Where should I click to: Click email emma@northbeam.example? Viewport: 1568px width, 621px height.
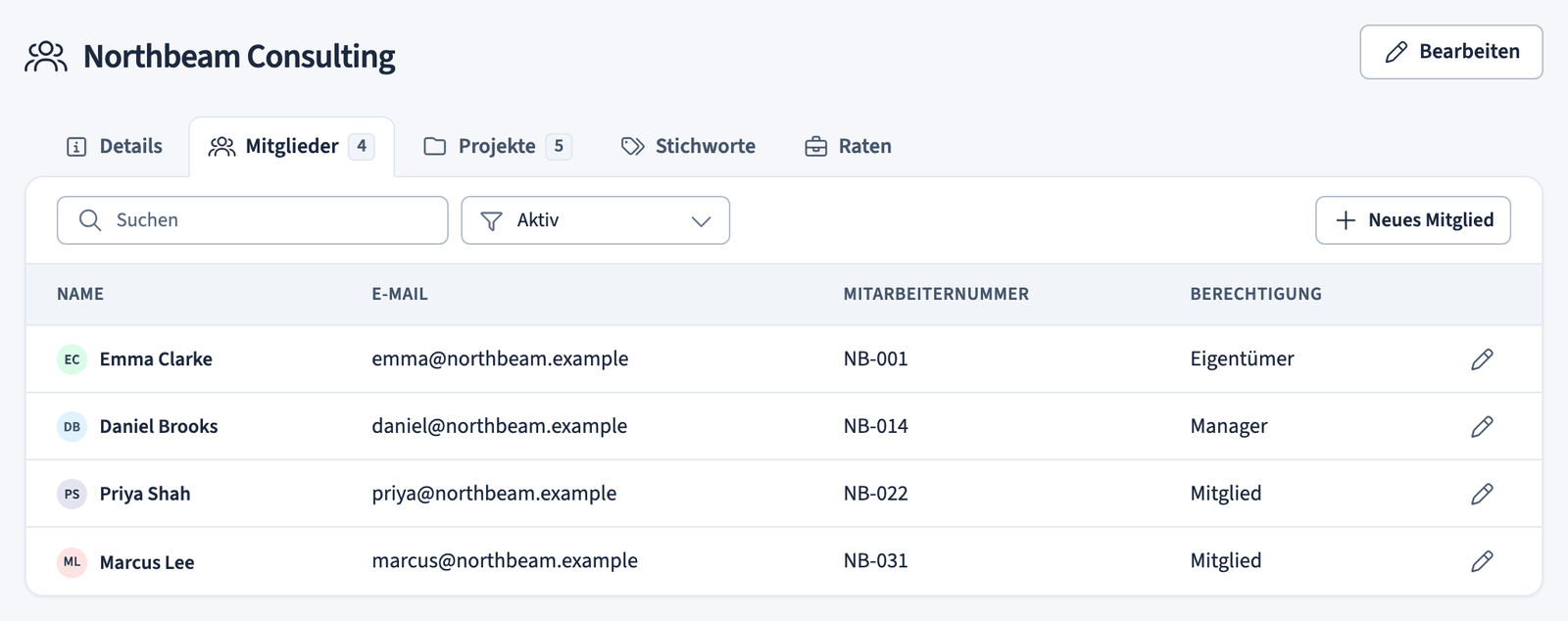(x=500, y=358)
